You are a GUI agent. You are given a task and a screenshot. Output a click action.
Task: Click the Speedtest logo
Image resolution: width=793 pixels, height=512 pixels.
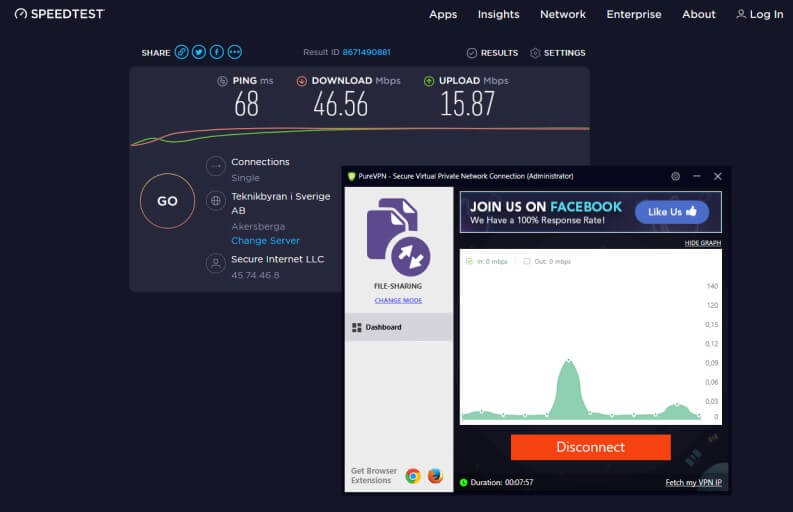click(59, 14)
